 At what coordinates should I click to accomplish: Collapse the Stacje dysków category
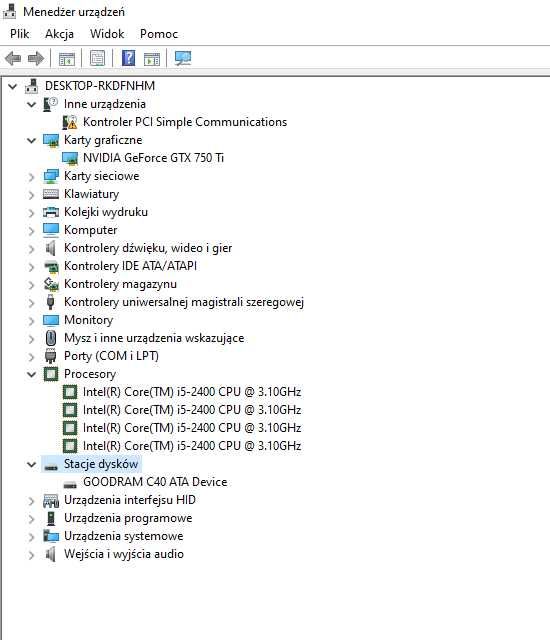pyautogui.click(x=31, y=464)
